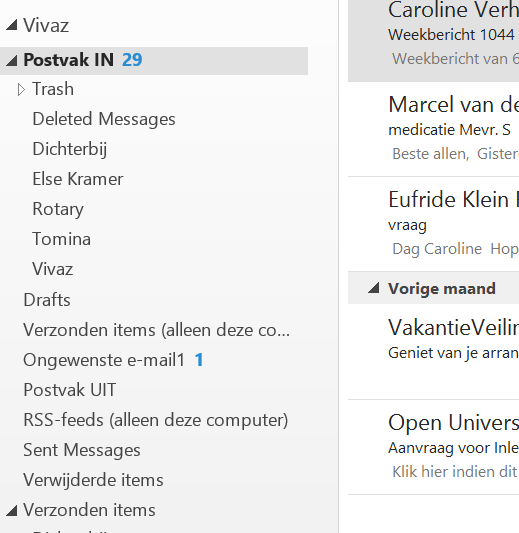Select the Rotary folder
This screenshot has width=519, height=533.
pyautogui.click(x=58, y=209)
